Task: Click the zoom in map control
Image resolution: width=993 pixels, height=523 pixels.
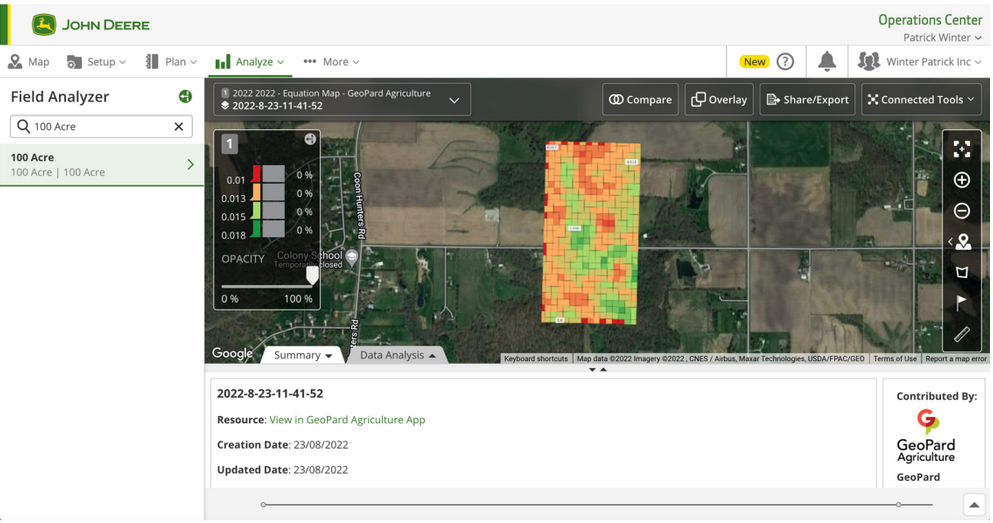Action: tap(961, 180)
